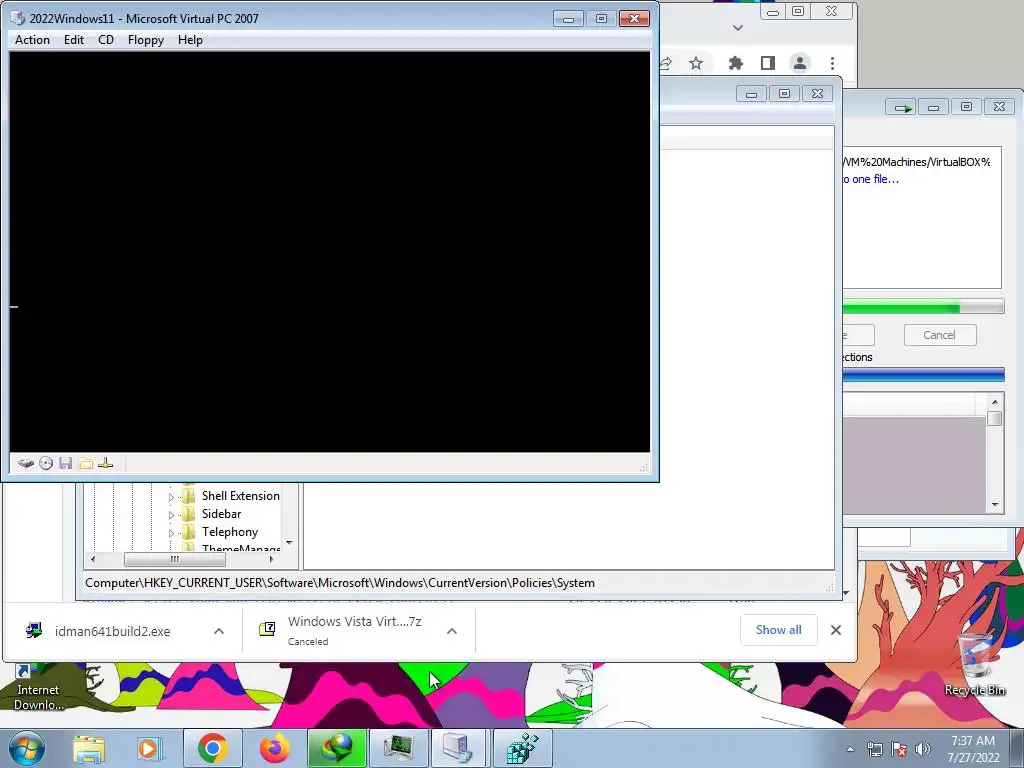Switch to Google Chrome in the taskbar

213,748
